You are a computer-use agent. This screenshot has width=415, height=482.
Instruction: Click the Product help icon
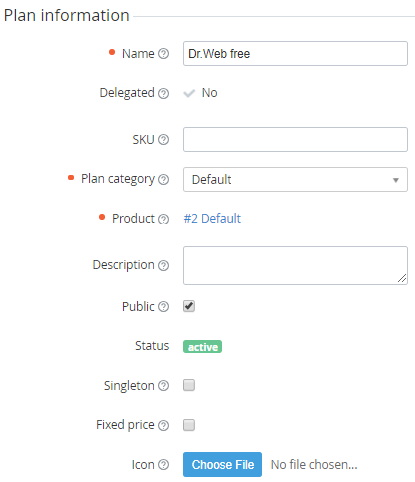click(x=163, y=219)
